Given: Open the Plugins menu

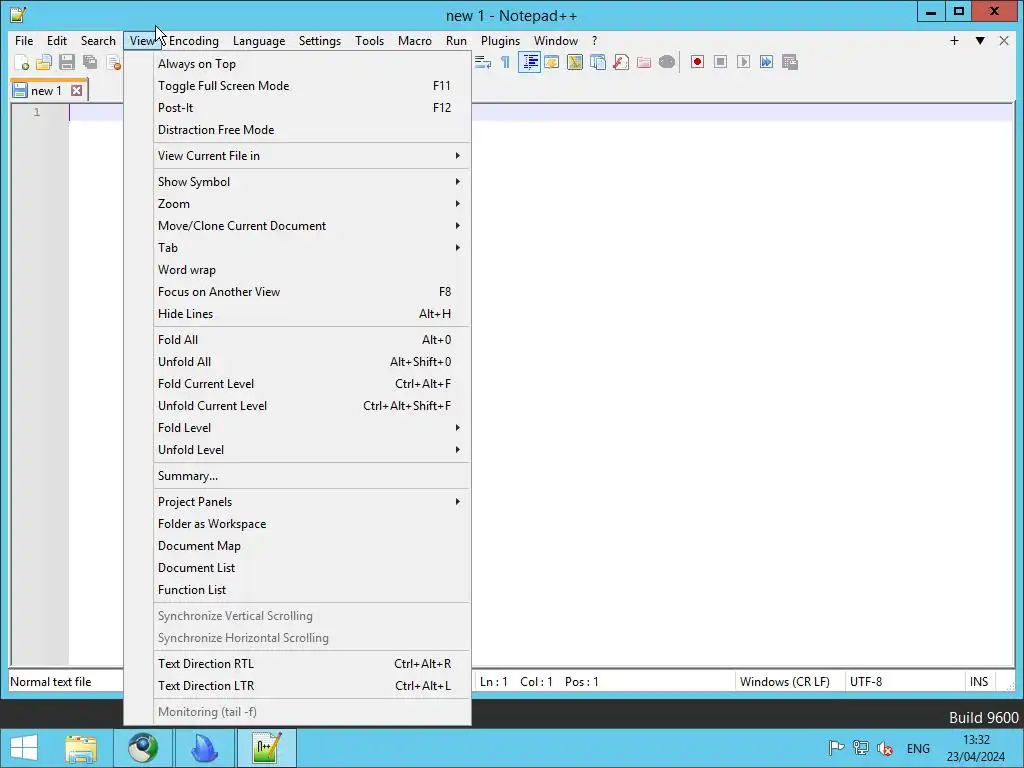Looking at the screenshot, I should 500,40.
